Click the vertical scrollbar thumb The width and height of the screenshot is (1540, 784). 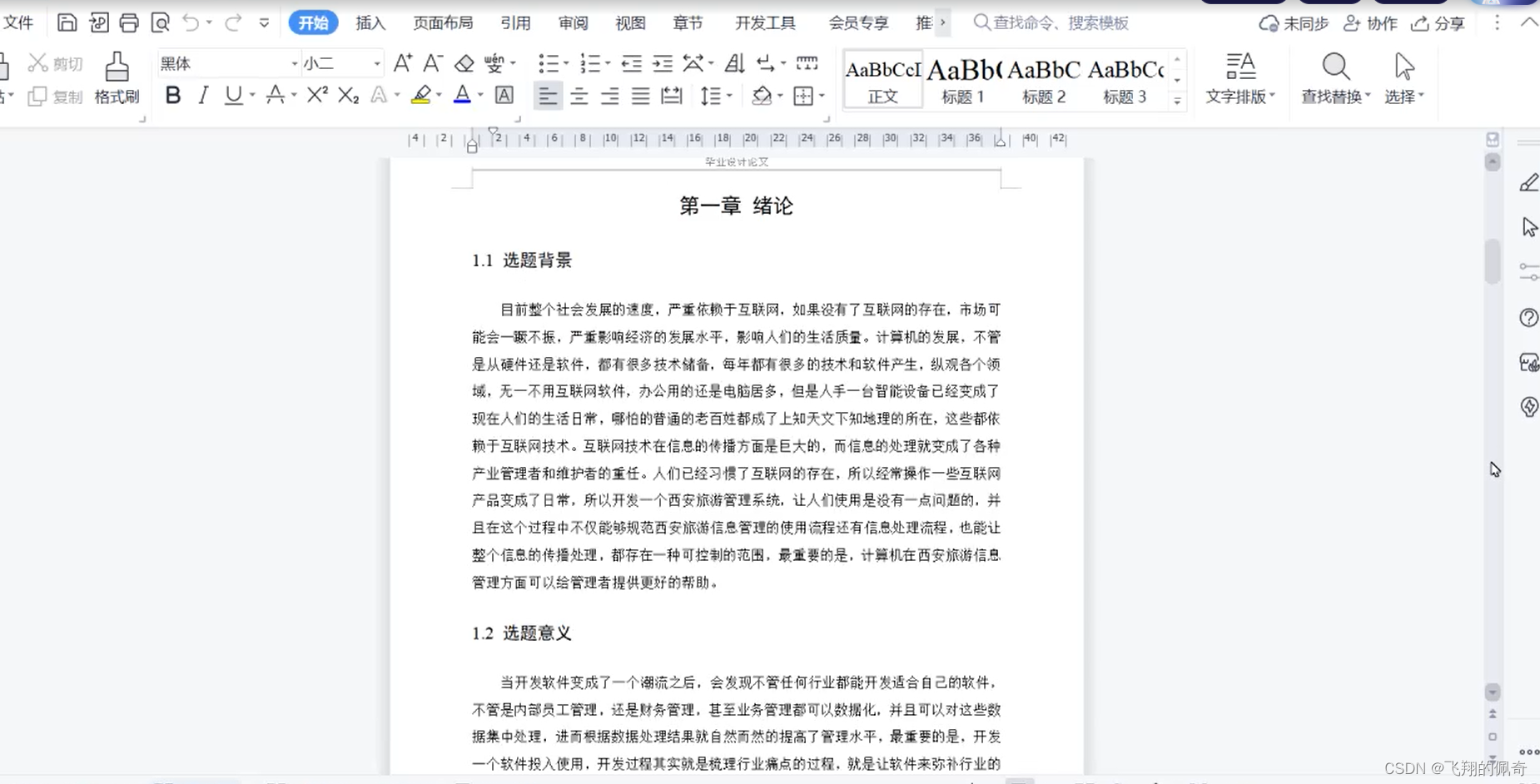[1493, 261]
